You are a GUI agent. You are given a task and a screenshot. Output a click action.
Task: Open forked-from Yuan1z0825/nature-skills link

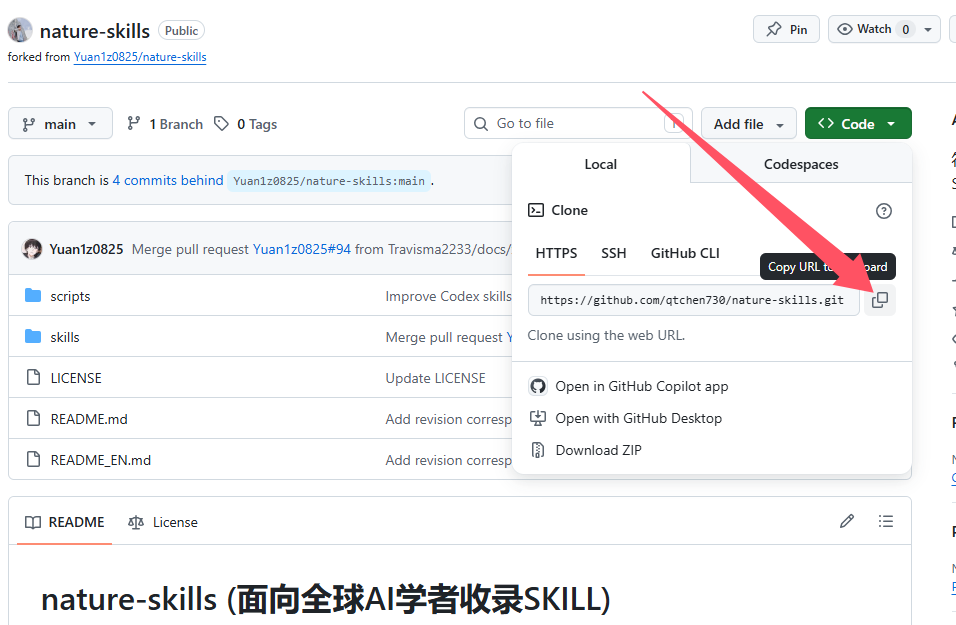tap(140, 57)
